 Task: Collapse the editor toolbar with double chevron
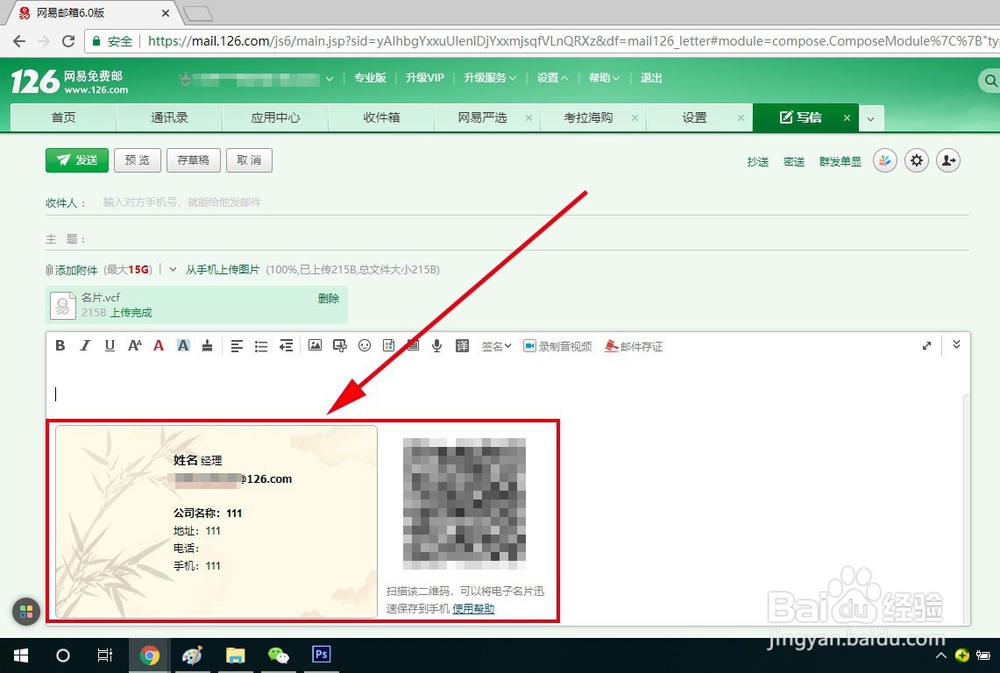pos(956,344)
